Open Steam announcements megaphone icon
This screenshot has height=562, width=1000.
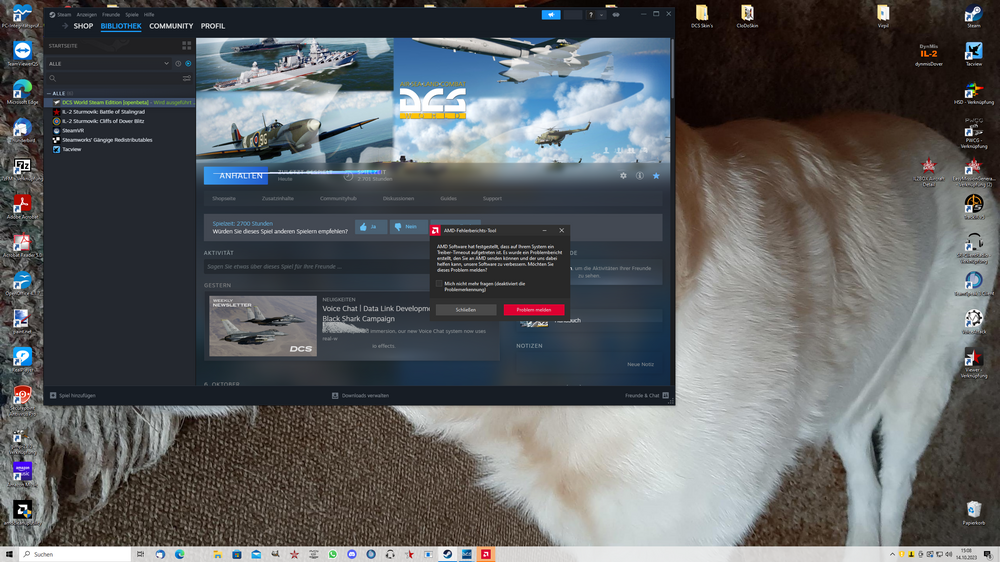(x=551, y=15)
